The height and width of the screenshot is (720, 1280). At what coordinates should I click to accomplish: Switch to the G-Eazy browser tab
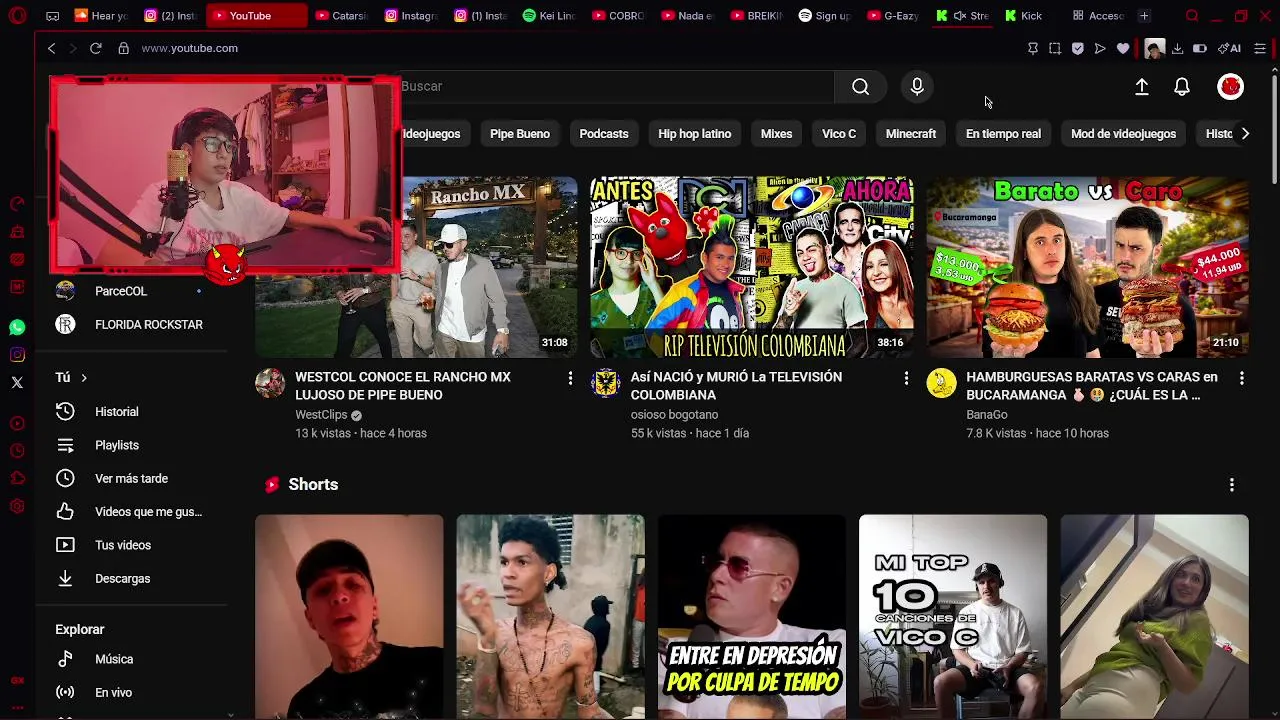(892, 16)
